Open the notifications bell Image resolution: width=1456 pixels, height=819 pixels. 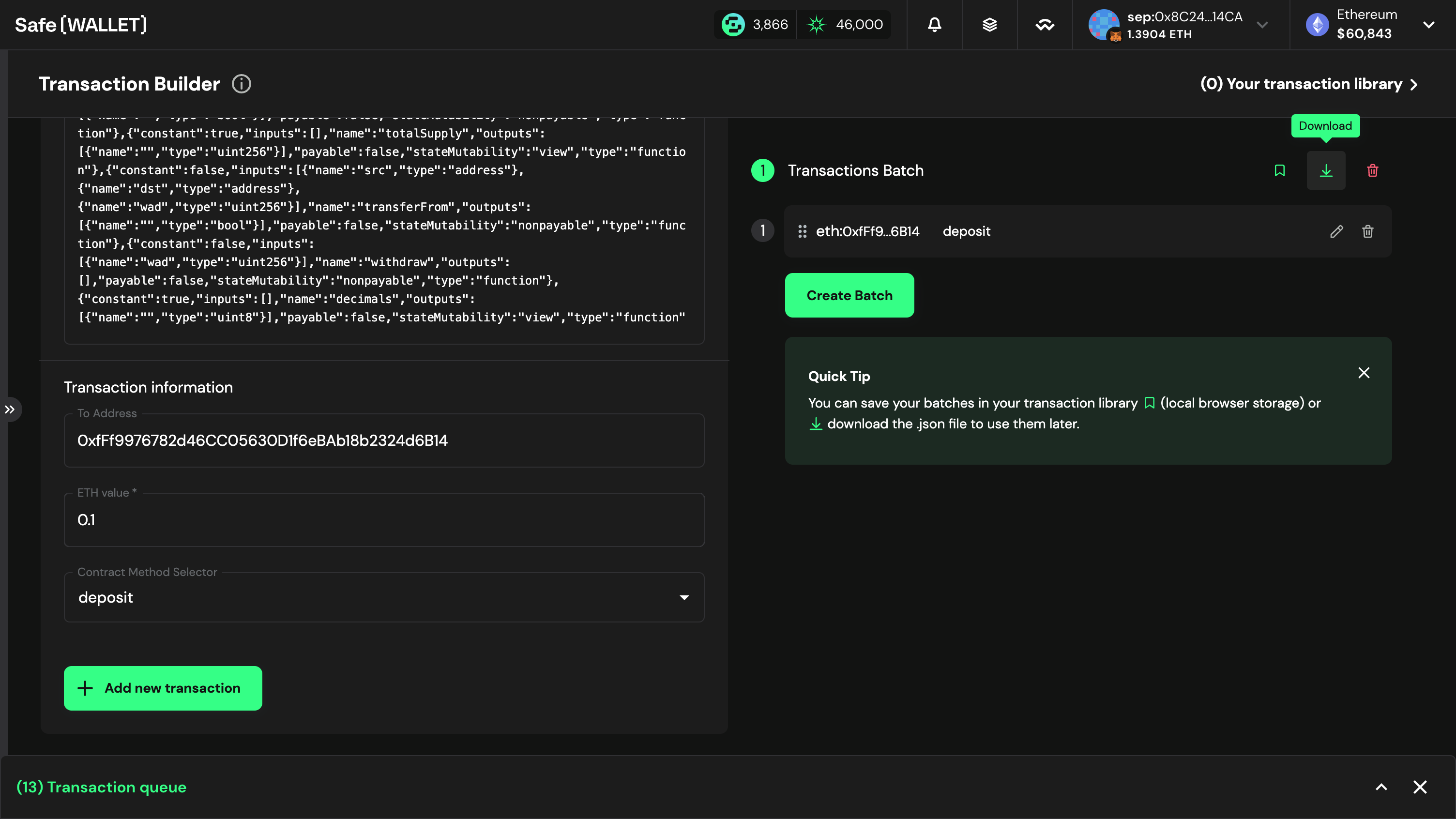coord(934,25)
